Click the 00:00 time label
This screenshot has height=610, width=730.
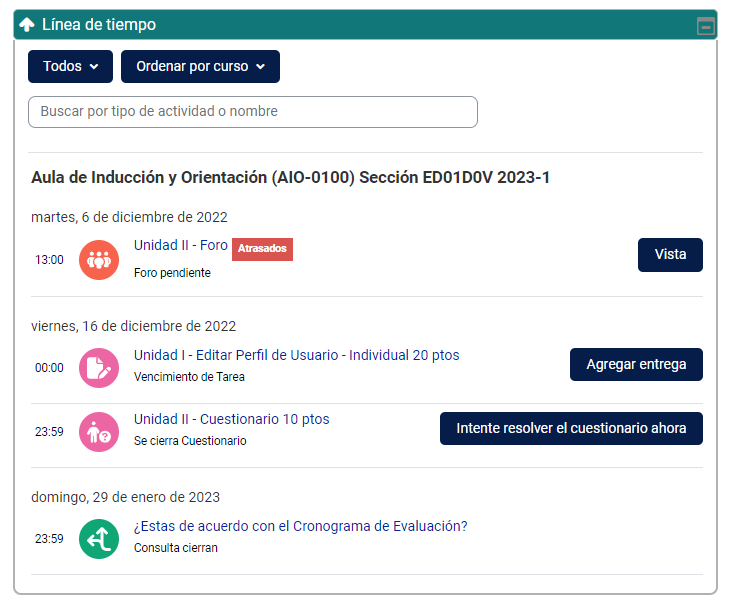point(49,368)
